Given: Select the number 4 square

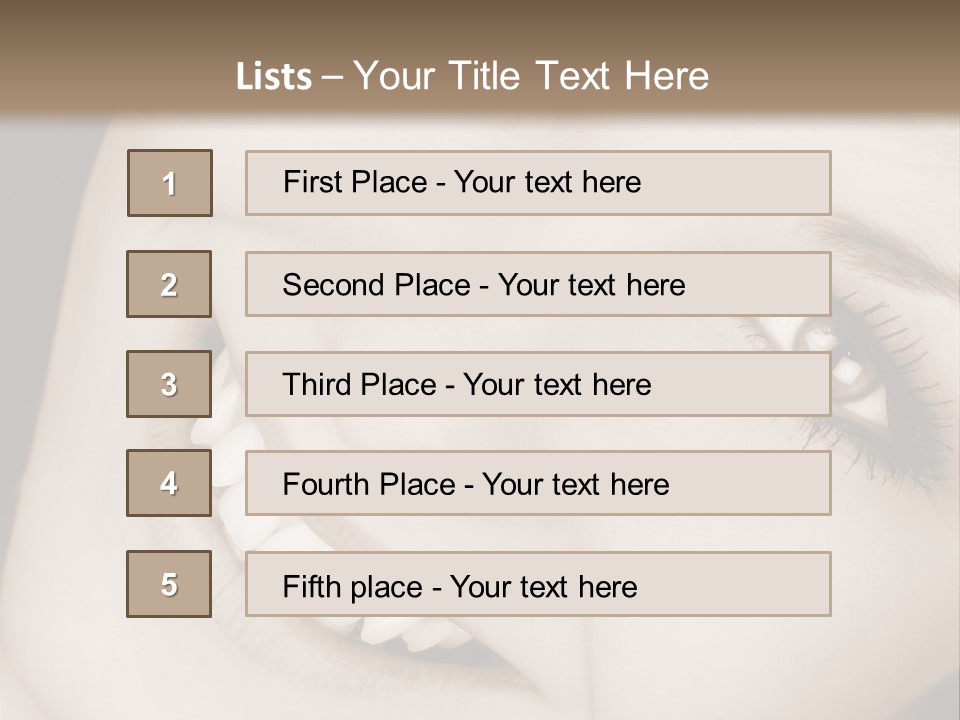Looking at the screenshot, I should 169,483.
